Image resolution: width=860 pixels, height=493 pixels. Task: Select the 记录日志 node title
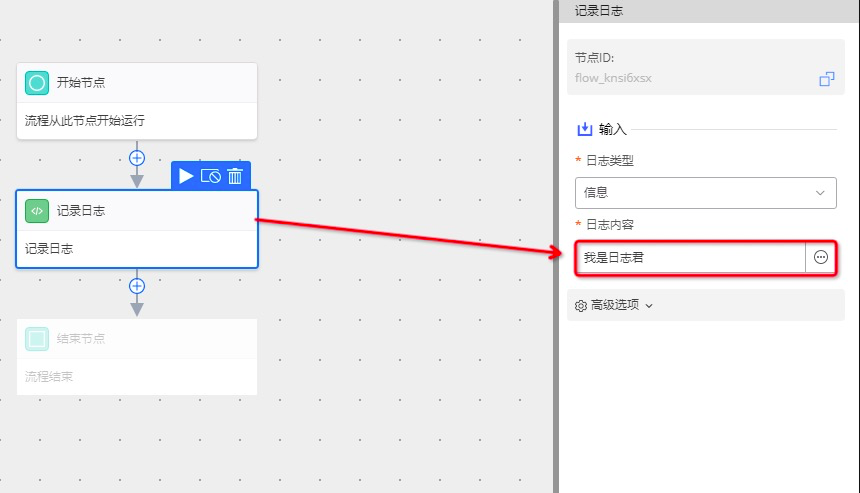[x=81, y=211]
